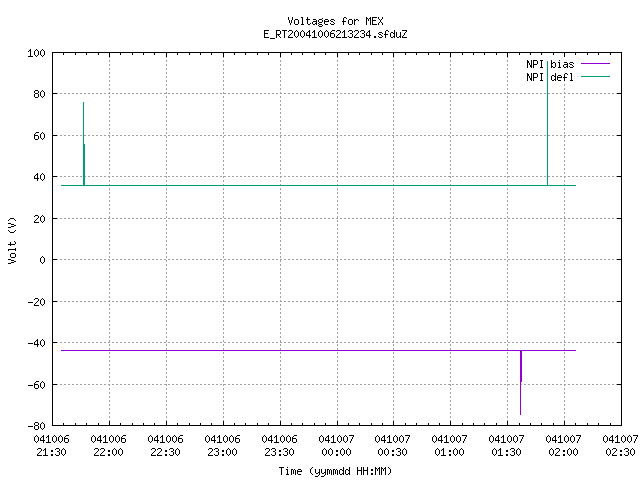Click the x-axis label 041007 01:00

pyautogui.click(x=449, y=446)
